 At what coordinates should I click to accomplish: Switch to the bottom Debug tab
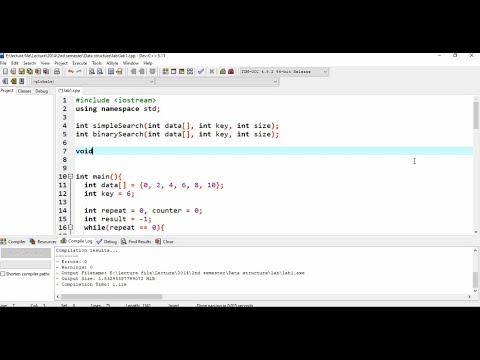[107, 241]
